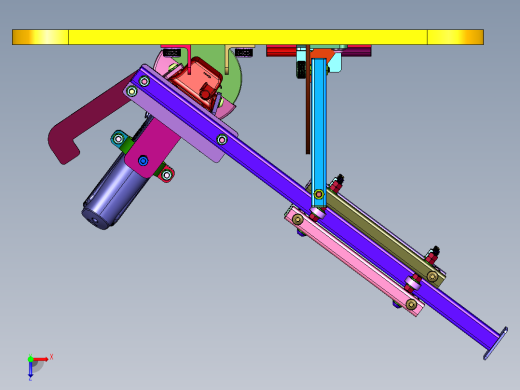
Task: Select the red clamp ear on motor
Action: [x=166, y=175]
